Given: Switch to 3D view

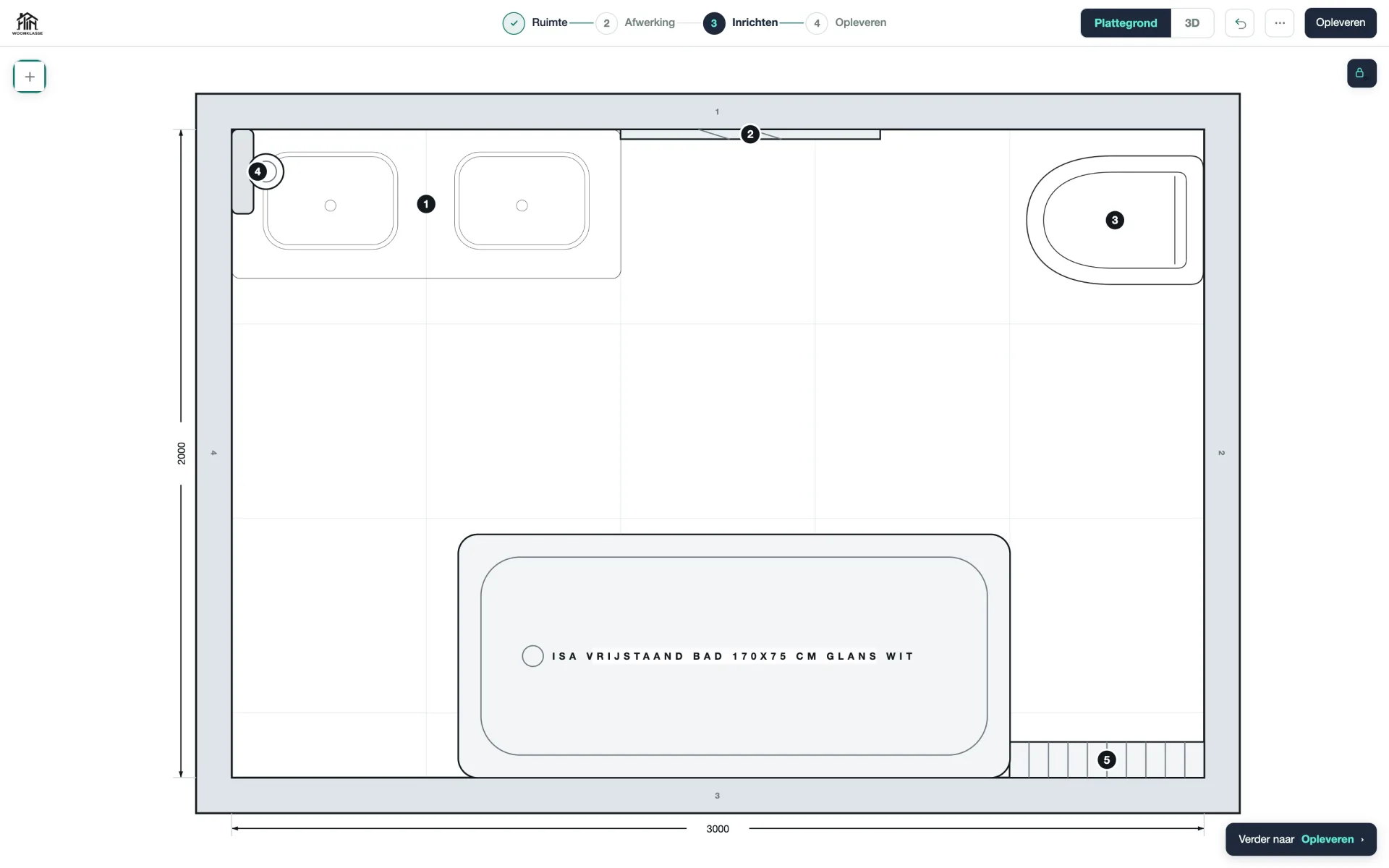Looking at the screenshot, I should [1192, 23].
